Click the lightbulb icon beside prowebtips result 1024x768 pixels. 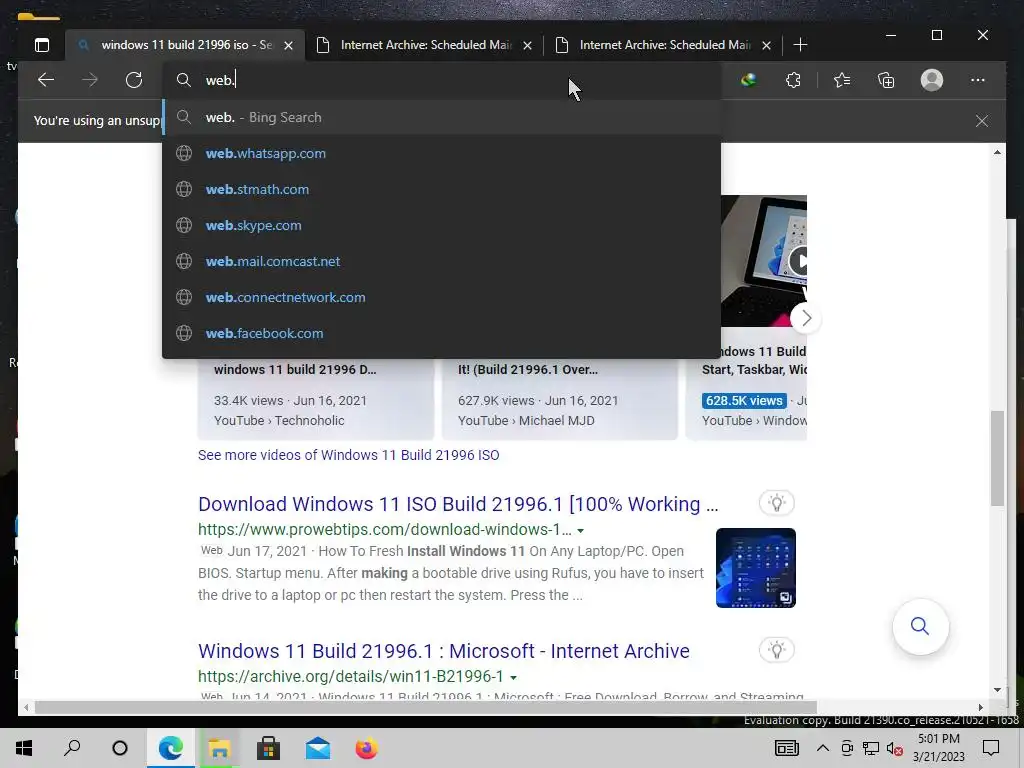pyautogui.click(x=776, y=503)
